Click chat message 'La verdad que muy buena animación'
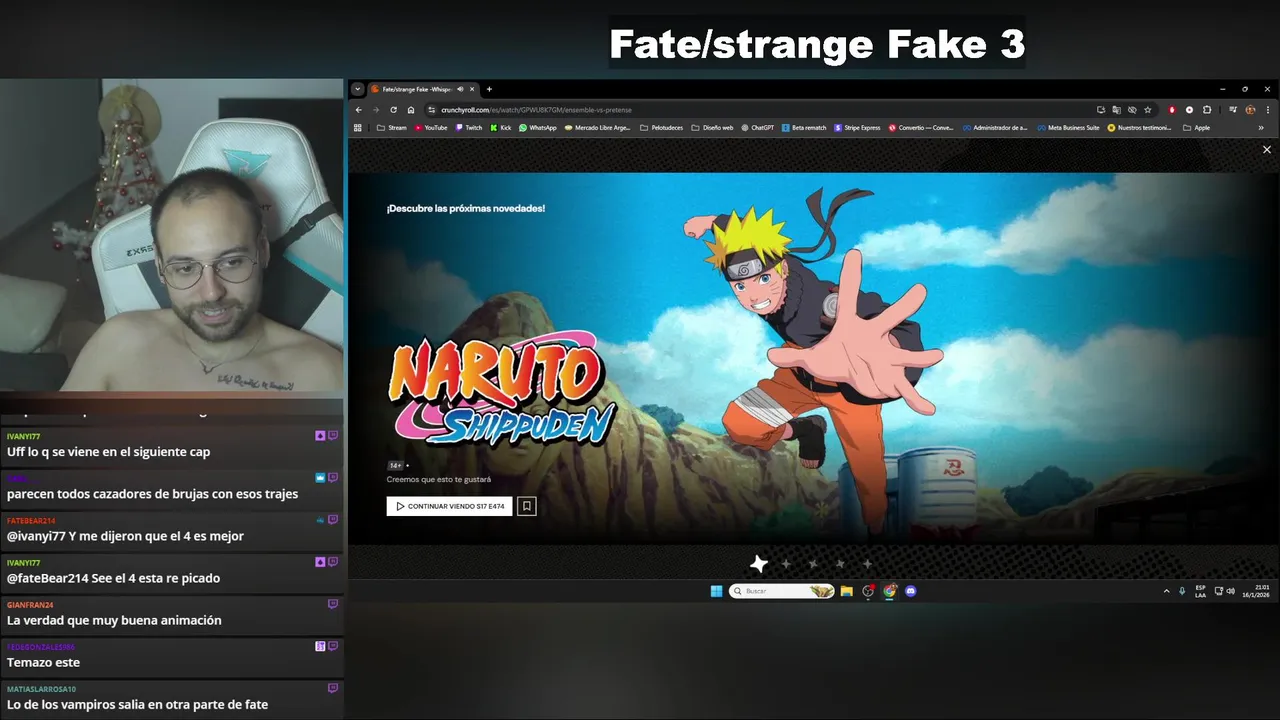 pyautogui.click(x=114, y=620)
